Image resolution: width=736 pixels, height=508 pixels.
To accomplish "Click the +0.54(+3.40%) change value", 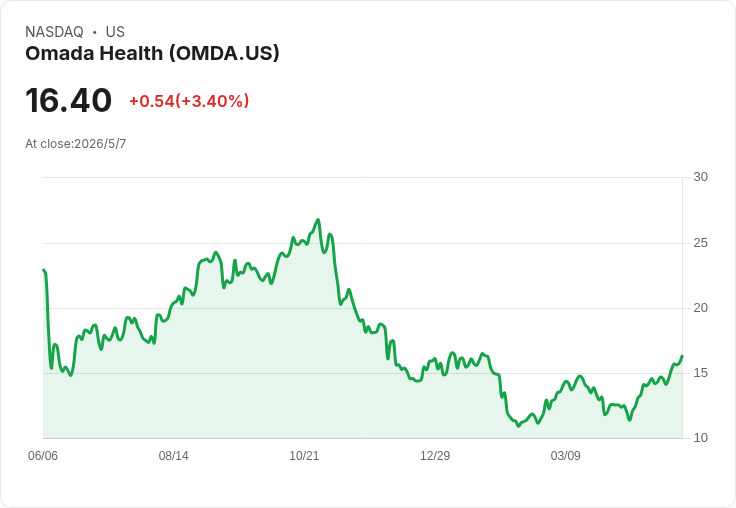I will tap(189, 101).
